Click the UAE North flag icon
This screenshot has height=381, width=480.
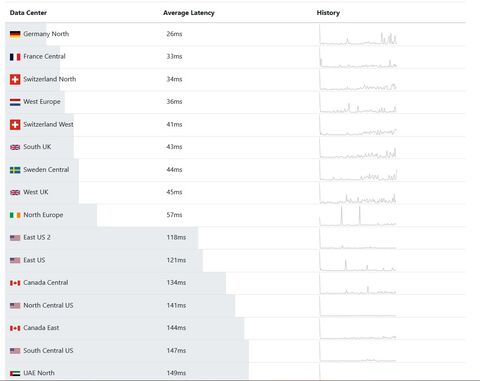15,373
